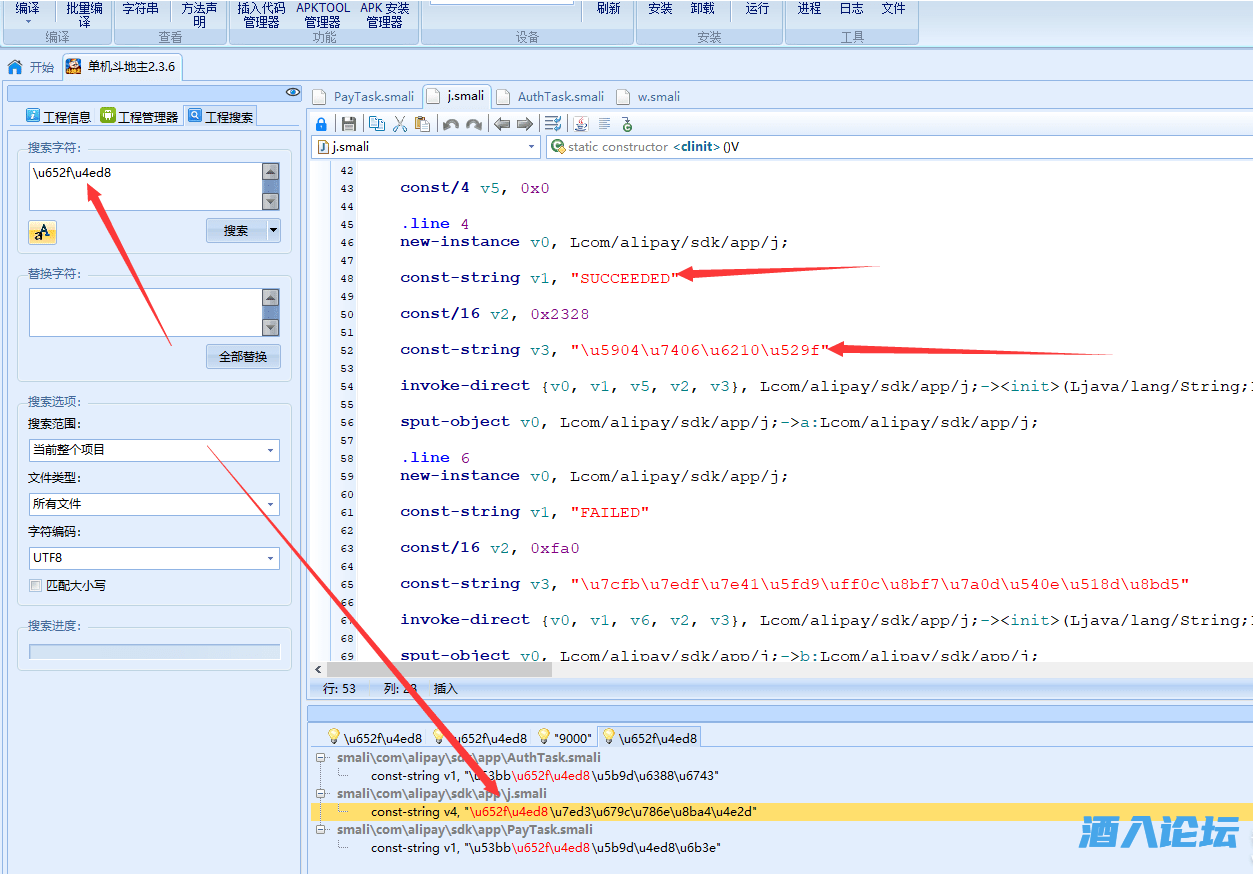Enable the 匹配大小写 checkbox
Viewport: 1253px width, 874px height.
(x=36, y=585)
